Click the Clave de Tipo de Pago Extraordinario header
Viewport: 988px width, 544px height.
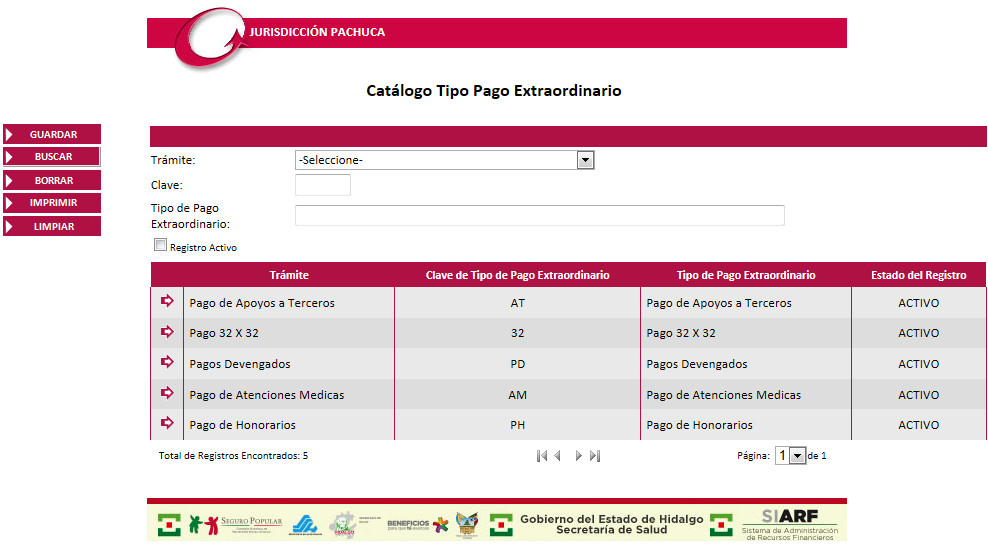517,275
